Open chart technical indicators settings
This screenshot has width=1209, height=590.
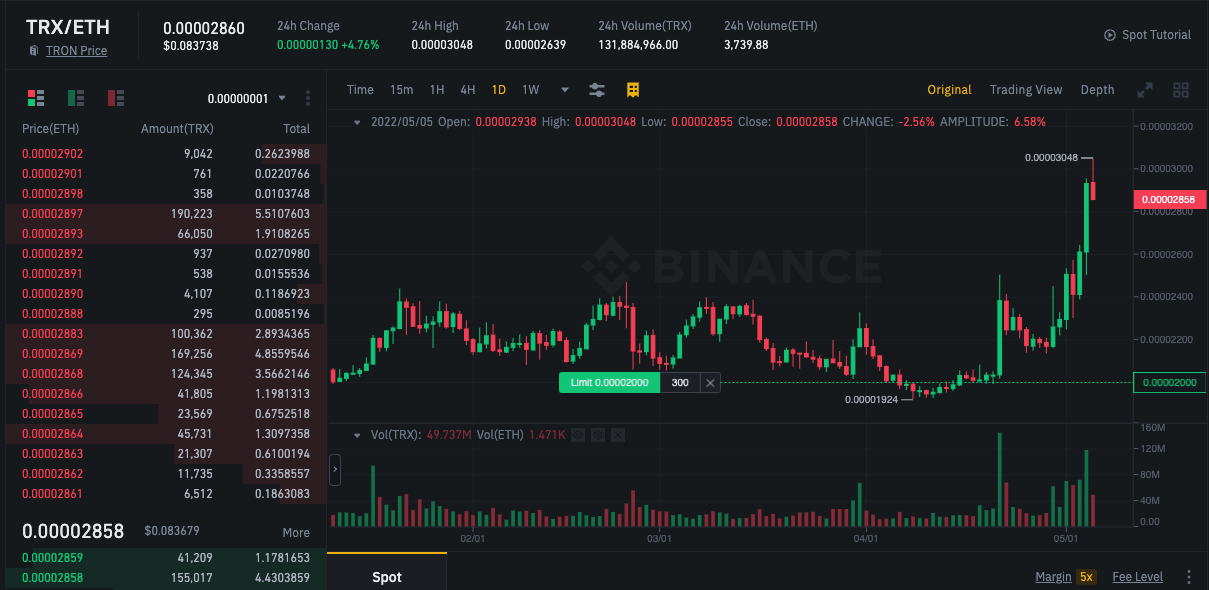point(597,90)
